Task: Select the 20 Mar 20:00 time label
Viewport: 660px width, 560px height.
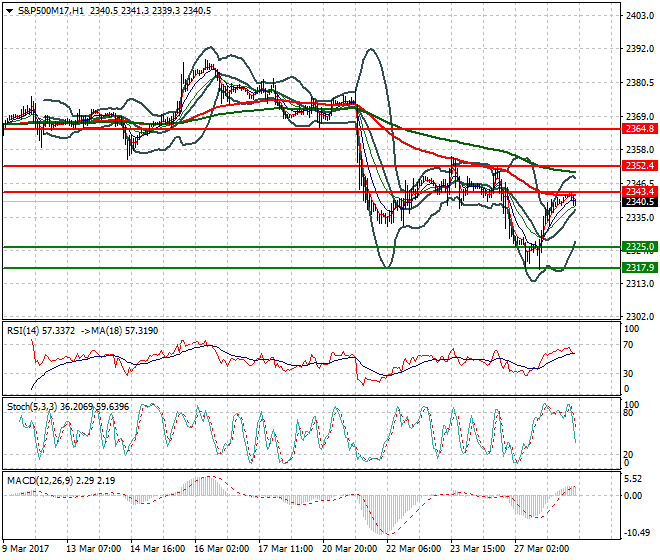Action: pyautogui.click(x=349, y=549)
